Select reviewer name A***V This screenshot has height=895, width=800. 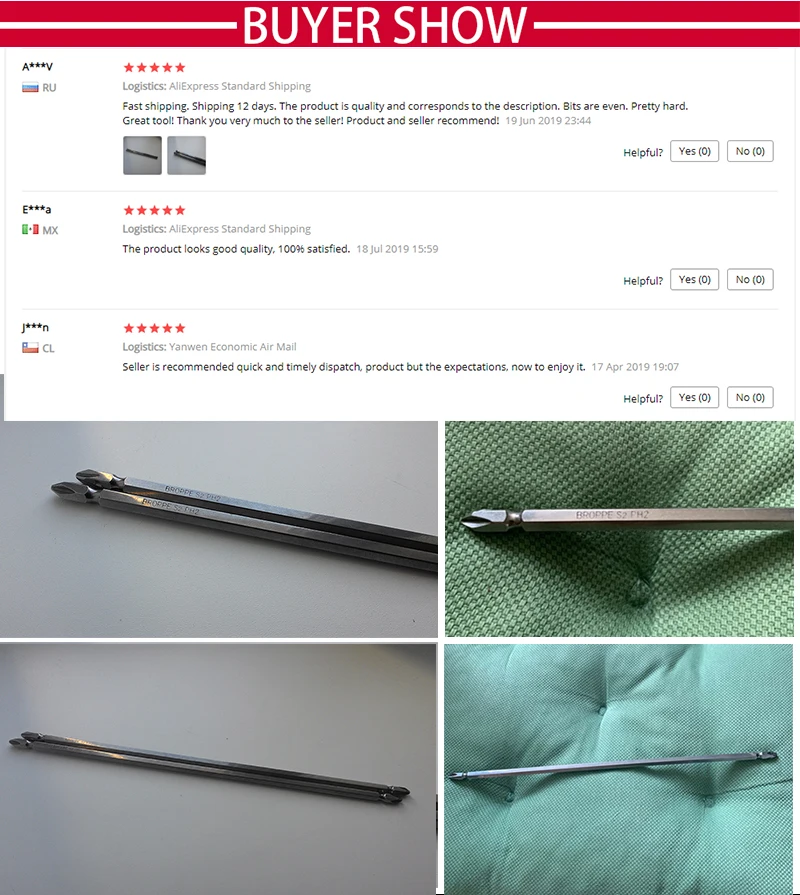tap(37, 67)
